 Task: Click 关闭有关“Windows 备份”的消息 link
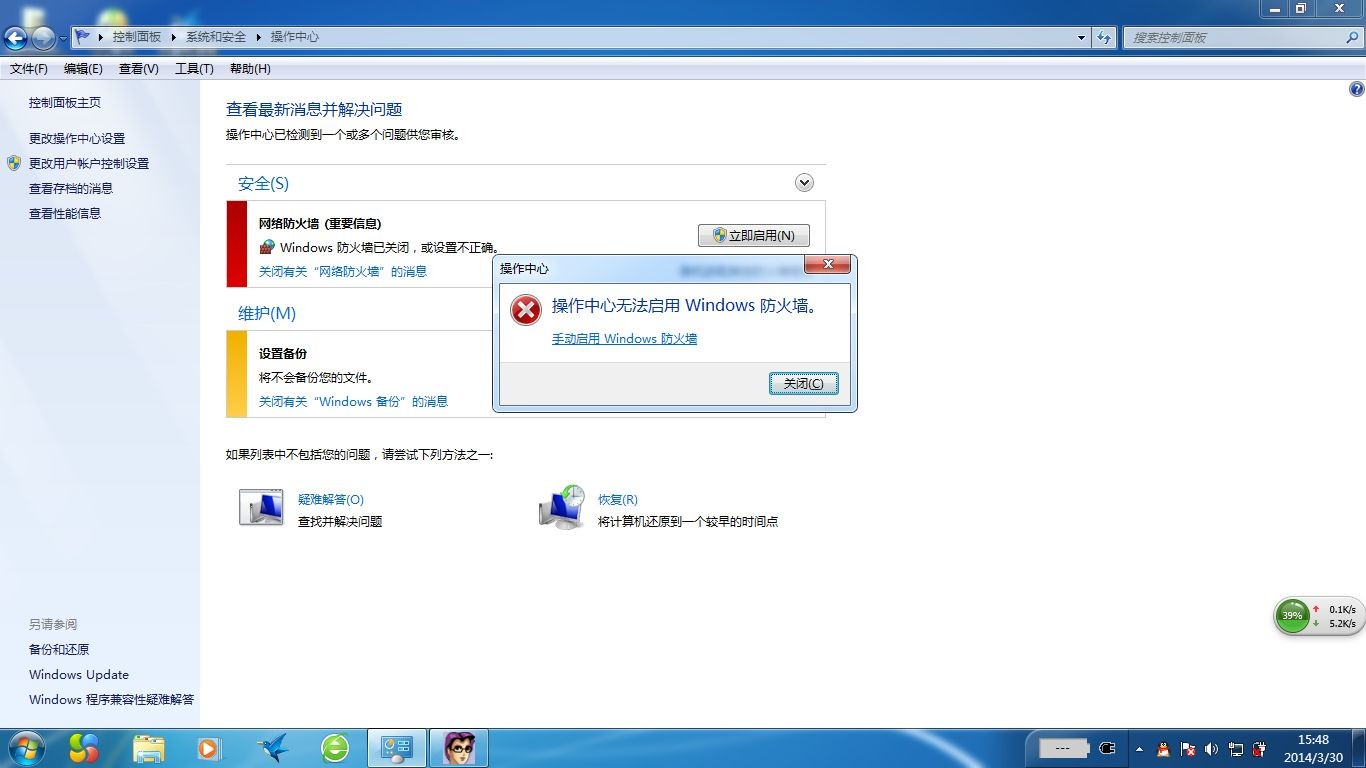(353, 401)
